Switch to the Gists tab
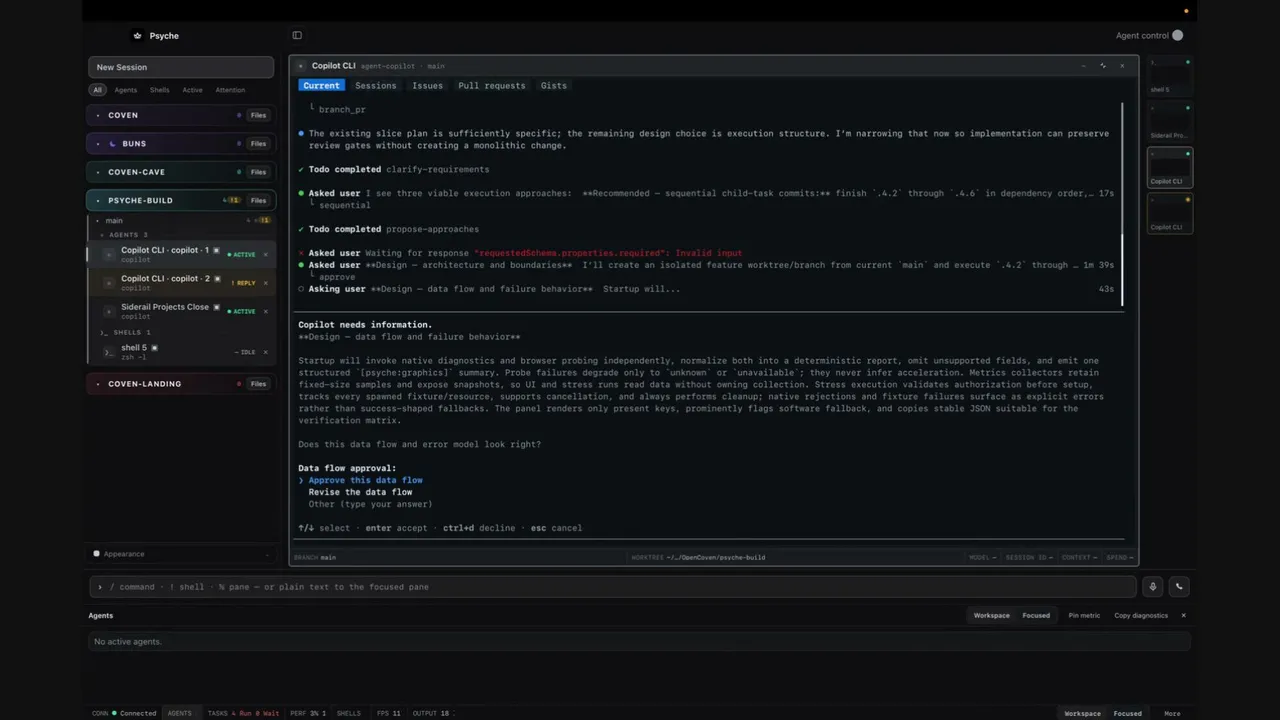Screen dimensions: 1280x720 click(554, 86)
